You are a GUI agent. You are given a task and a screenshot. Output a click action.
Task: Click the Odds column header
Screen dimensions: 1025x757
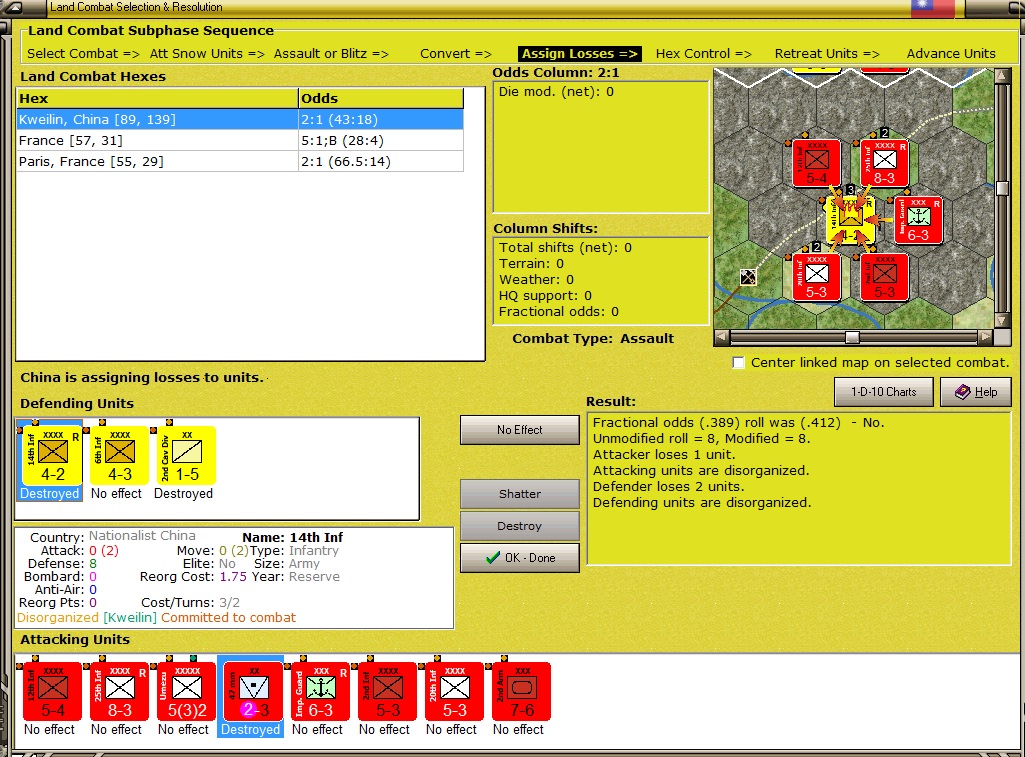[381, 98]
